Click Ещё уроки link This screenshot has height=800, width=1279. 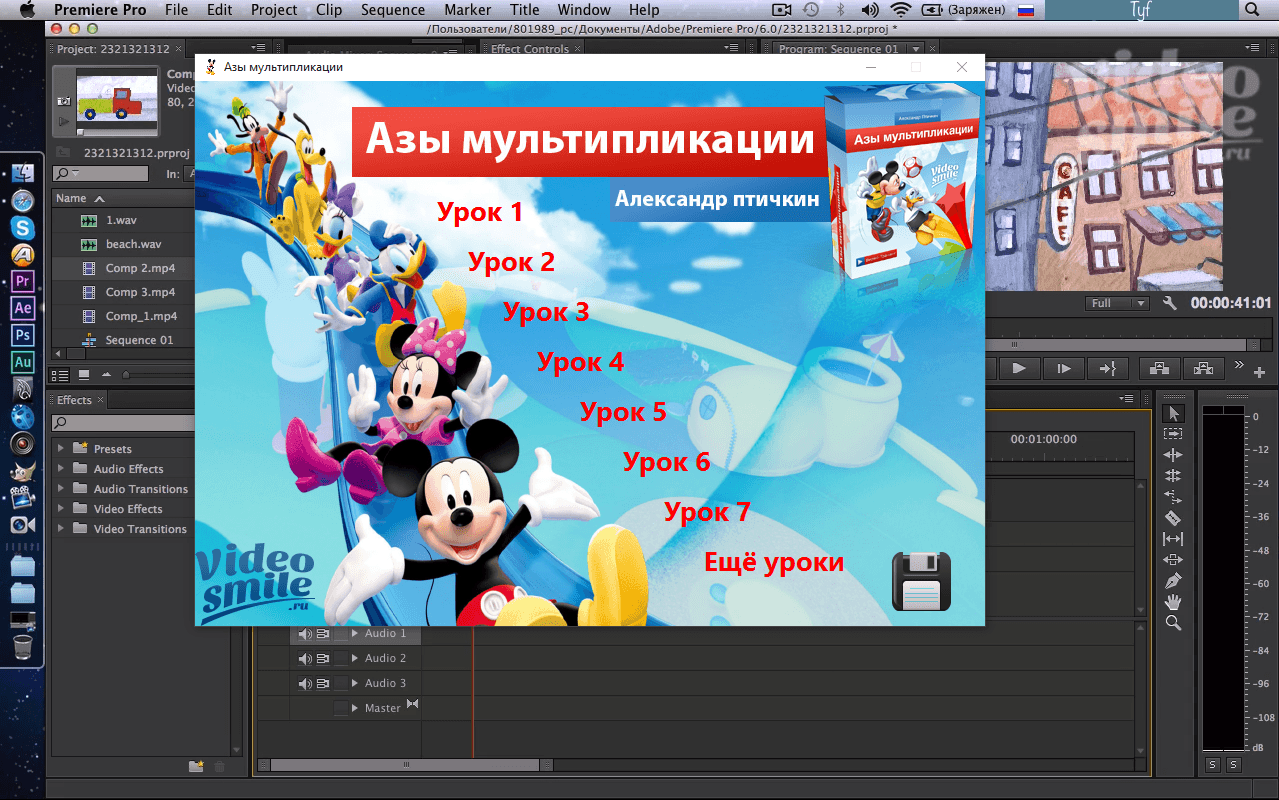[774, 562]
